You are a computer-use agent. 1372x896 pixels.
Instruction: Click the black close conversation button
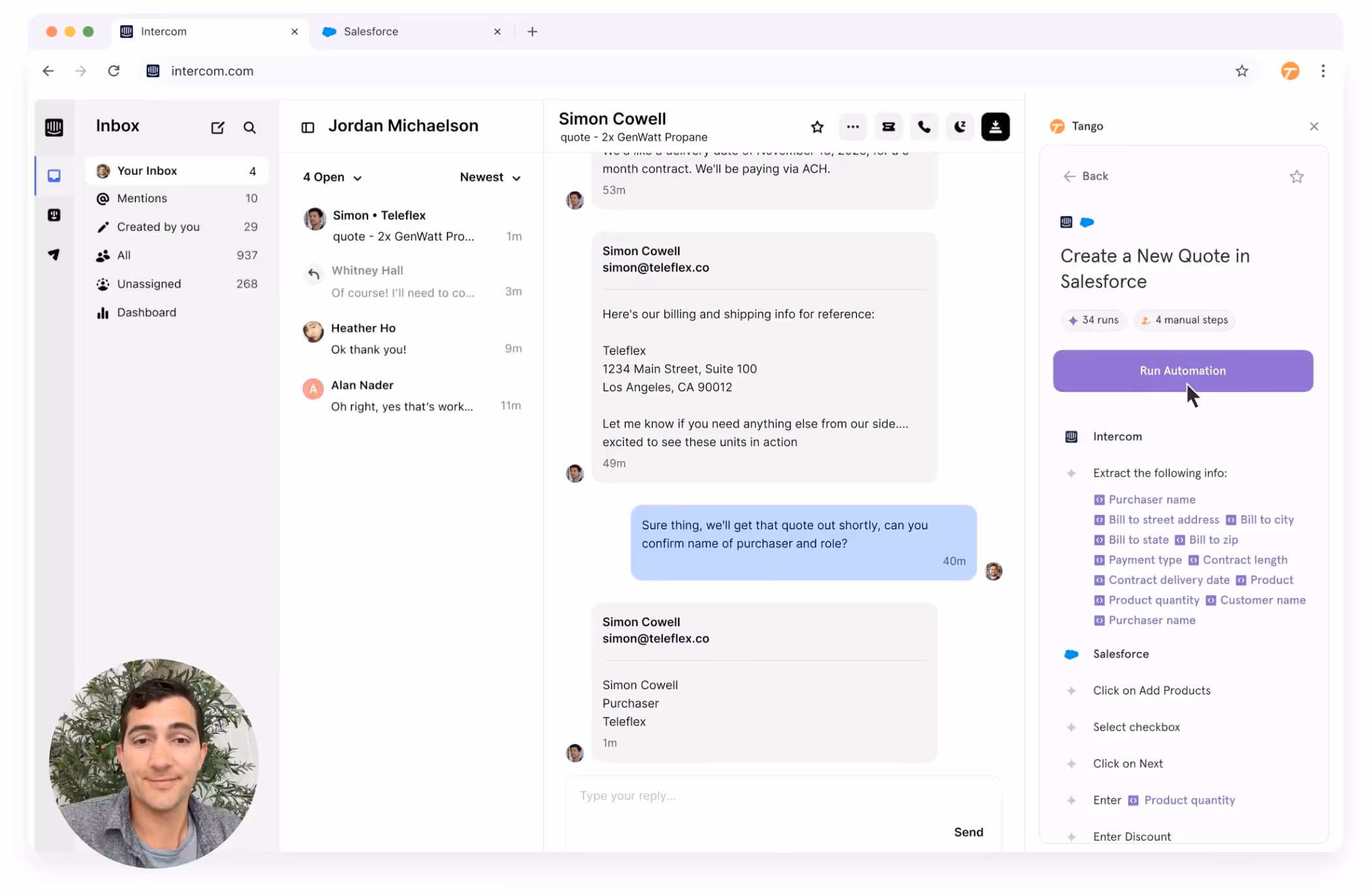[x=995, y=127]
